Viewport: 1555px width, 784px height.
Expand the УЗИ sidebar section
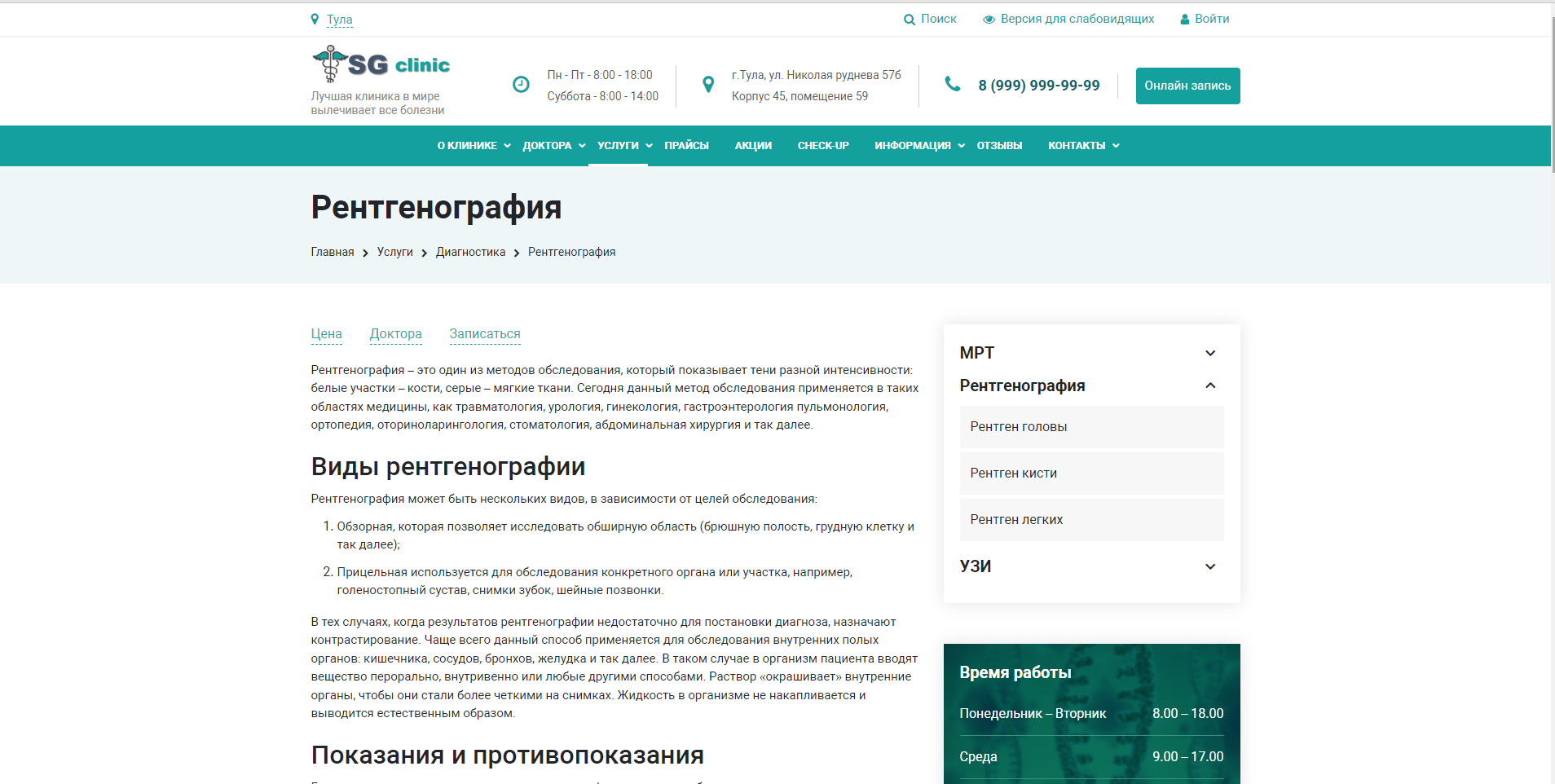[1210, 566]
